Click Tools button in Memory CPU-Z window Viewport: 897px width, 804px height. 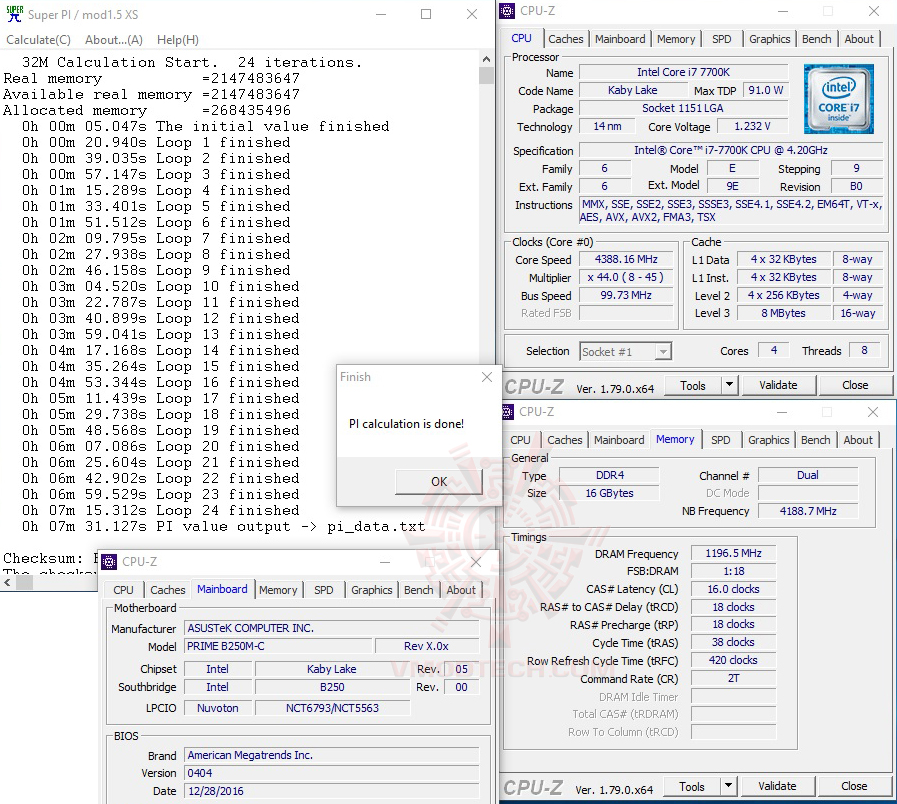[691, 787]
